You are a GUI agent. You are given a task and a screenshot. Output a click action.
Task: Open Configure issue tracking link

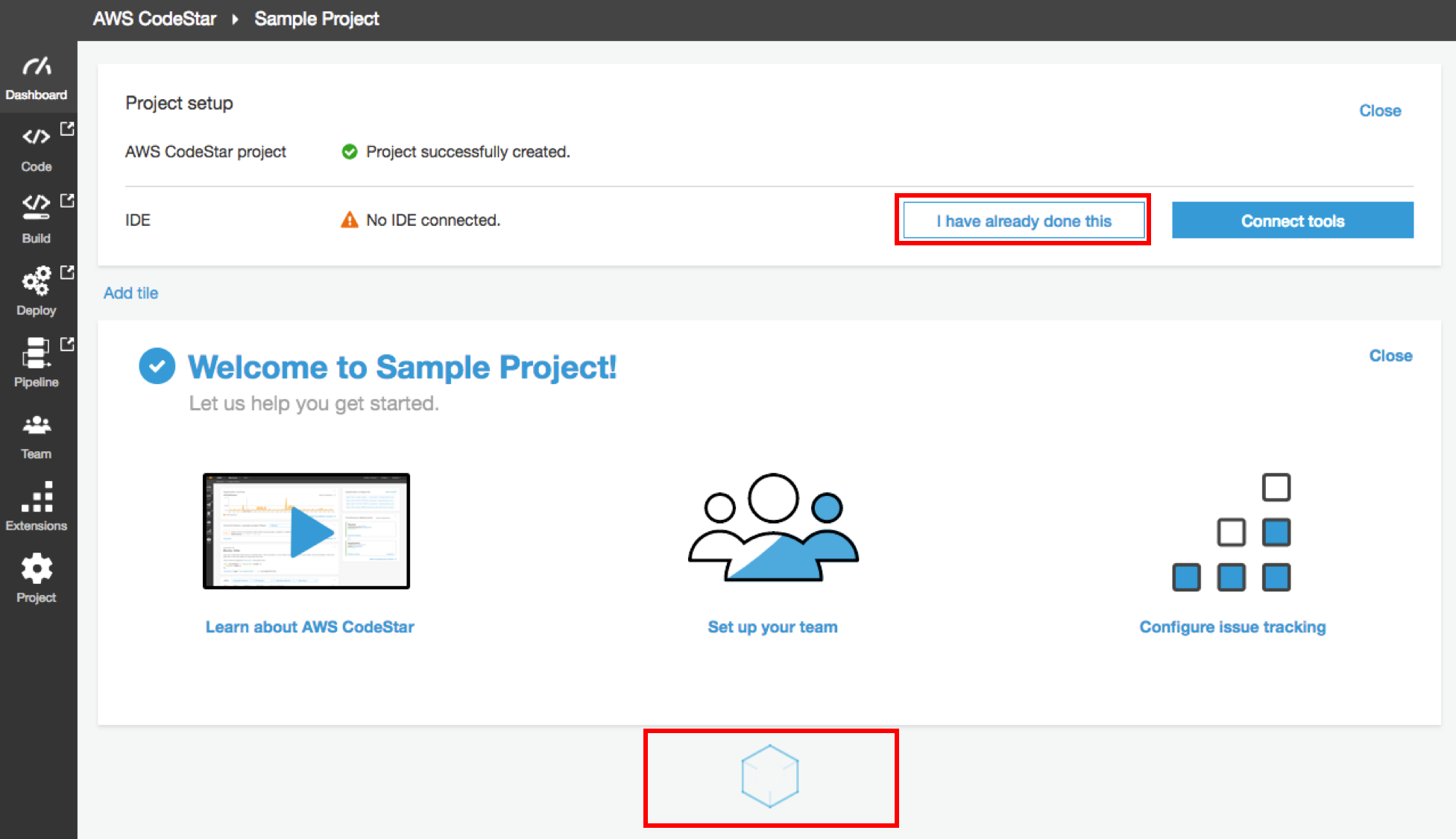coord(1232,627)
